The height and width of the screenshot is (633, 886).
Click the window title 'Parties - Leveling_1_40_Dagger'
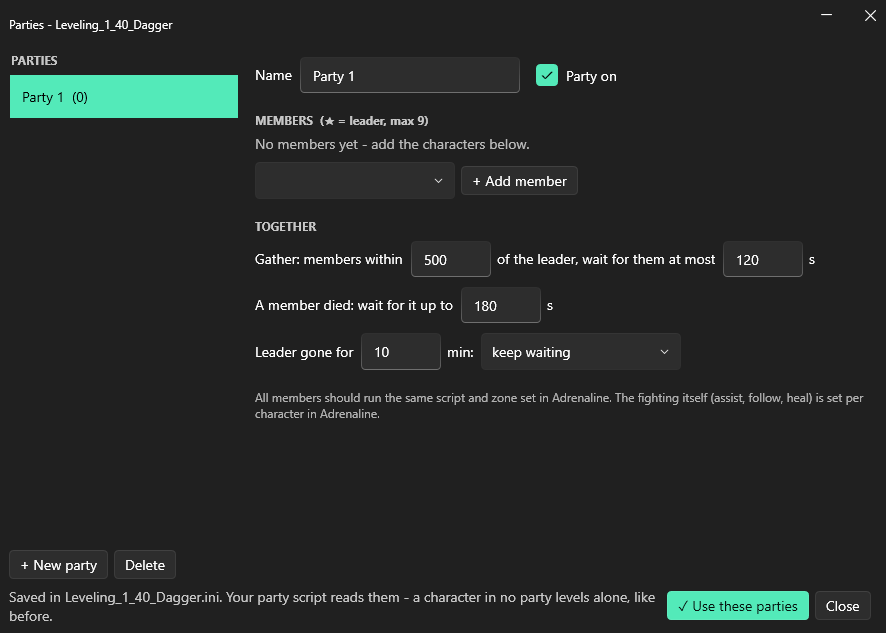click(91, 25)
